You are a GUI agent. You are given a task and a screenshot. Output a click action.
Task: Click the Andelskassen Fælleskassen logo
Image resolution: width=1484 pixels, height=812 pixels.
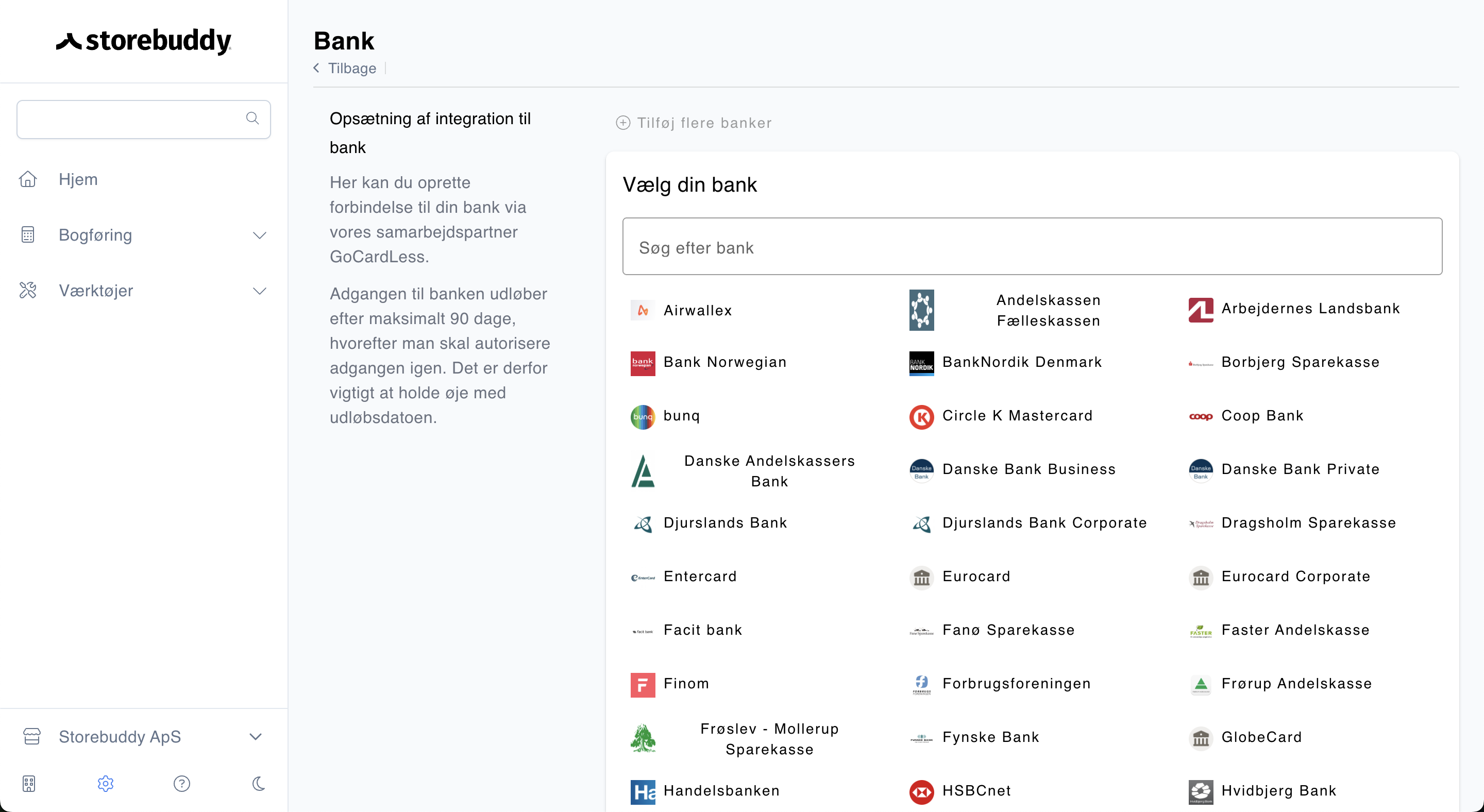coord(922,310)
